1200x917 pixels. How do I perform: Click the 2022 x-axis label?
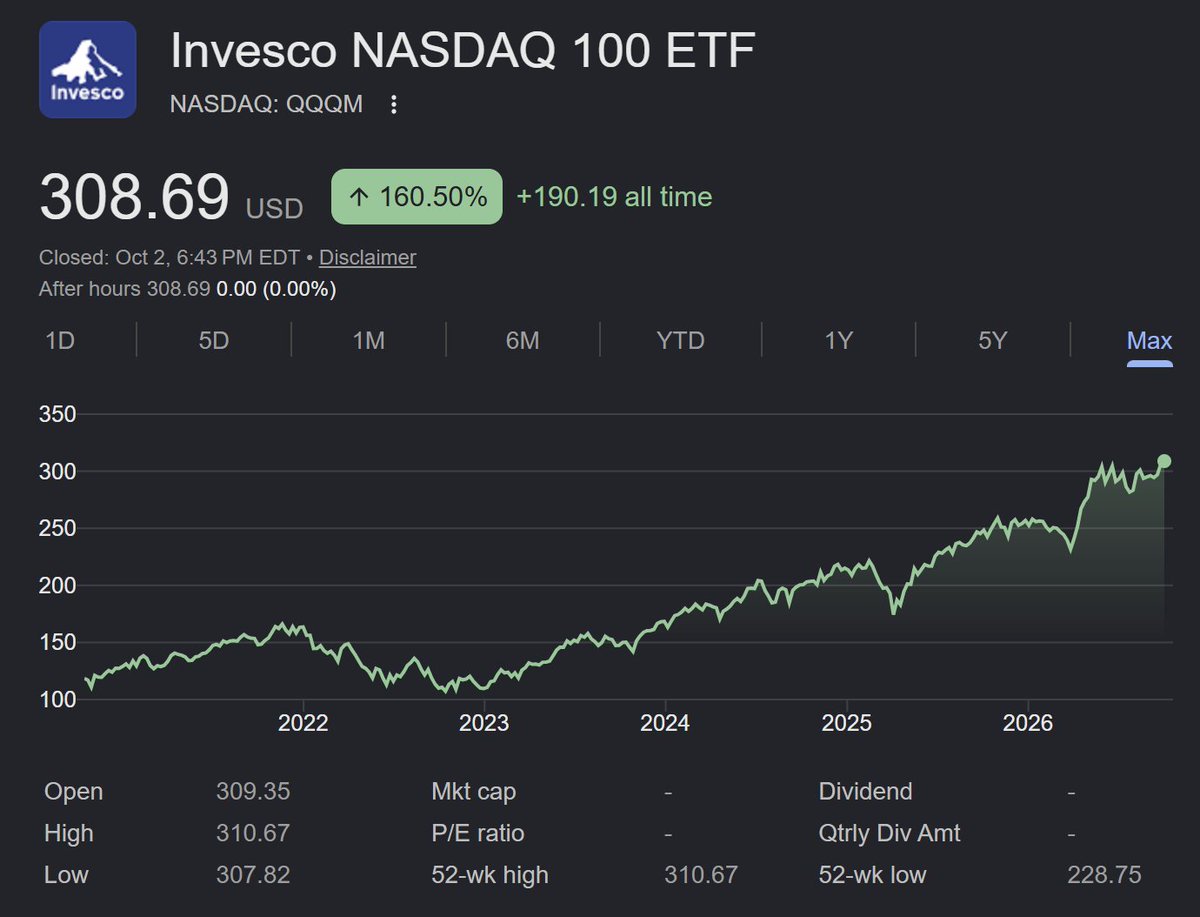303,723
